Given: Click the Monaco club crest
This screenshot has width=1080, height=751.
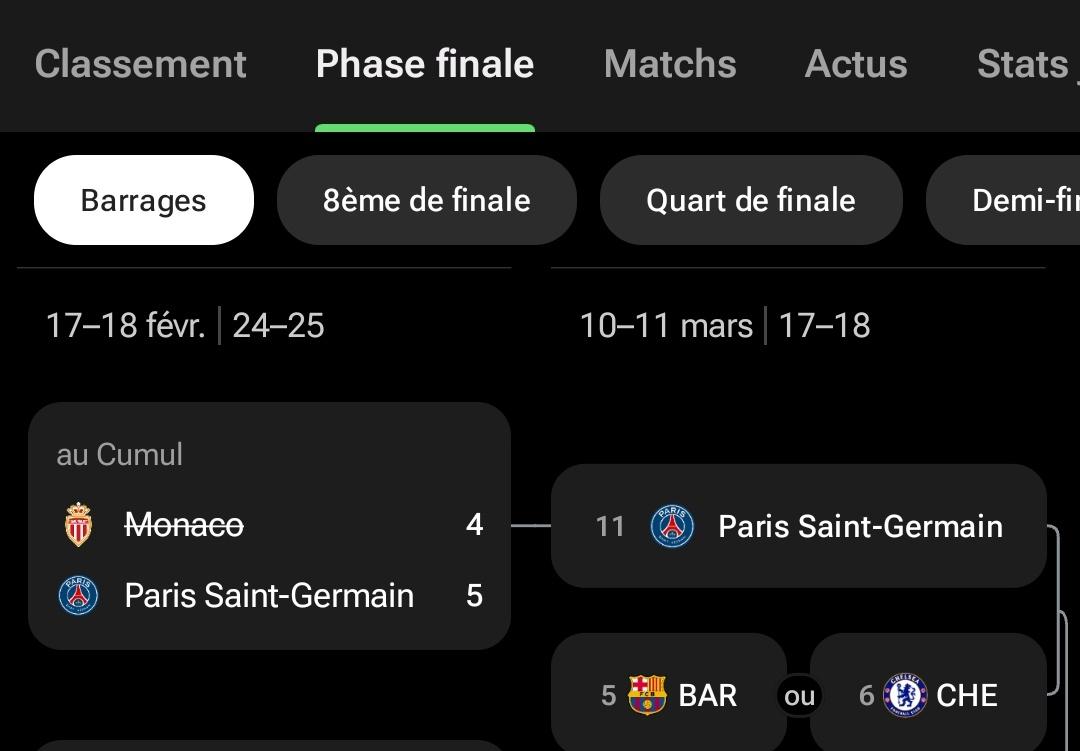Looking at the screenshot, I should (x=78, y=525).
